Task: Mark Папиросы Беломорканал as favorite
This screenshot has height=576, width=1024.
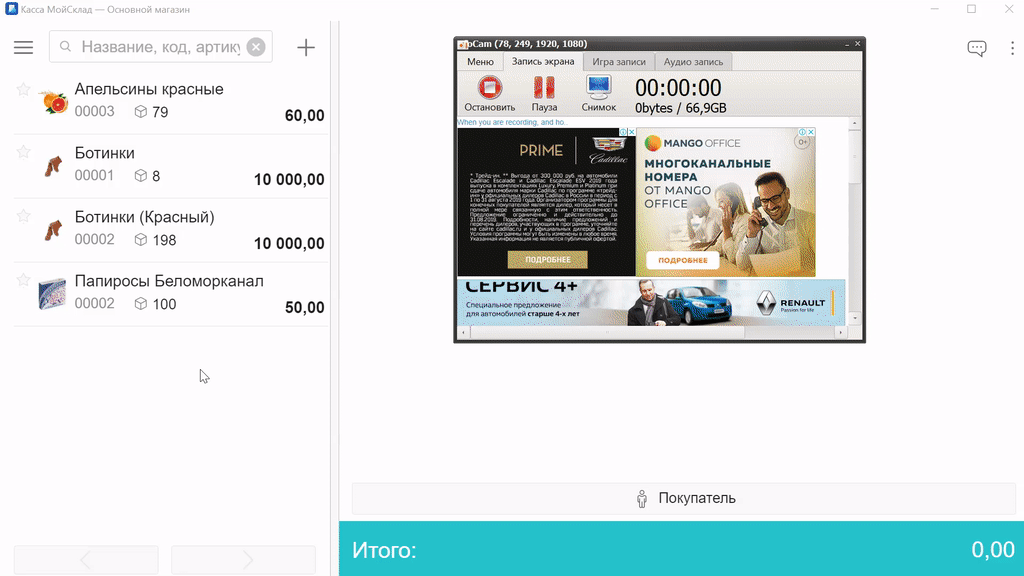Action: click(24, 281)
